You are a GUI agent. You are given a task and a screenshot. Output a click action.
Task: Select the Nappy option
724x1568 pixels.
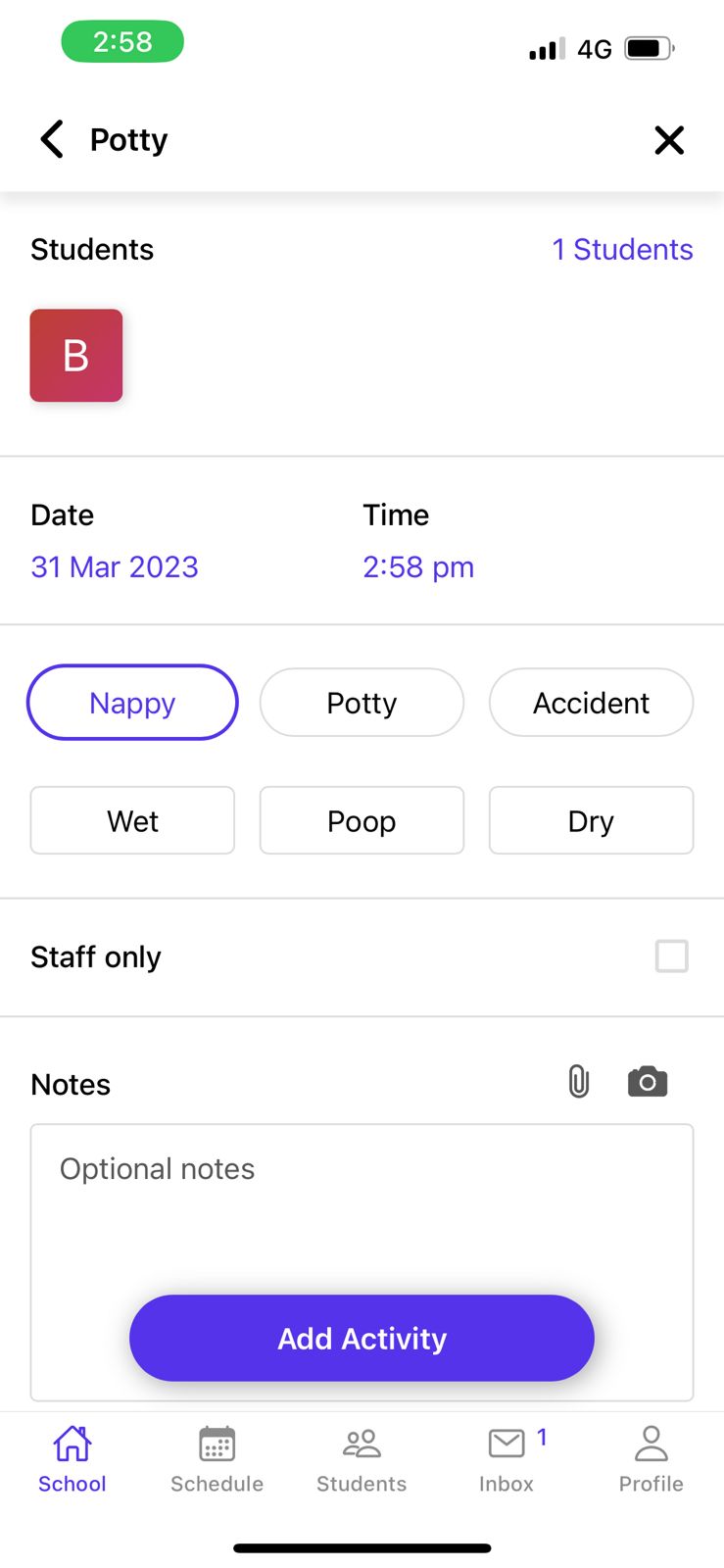pyautogui.click(x=132, y=703)
